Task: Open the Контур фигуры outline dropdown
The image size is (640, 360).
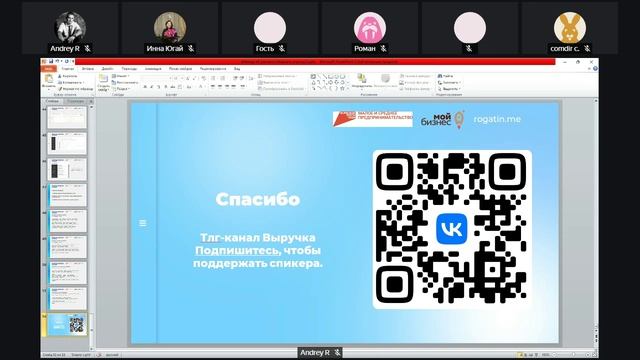Action: [x=414, y=82]
